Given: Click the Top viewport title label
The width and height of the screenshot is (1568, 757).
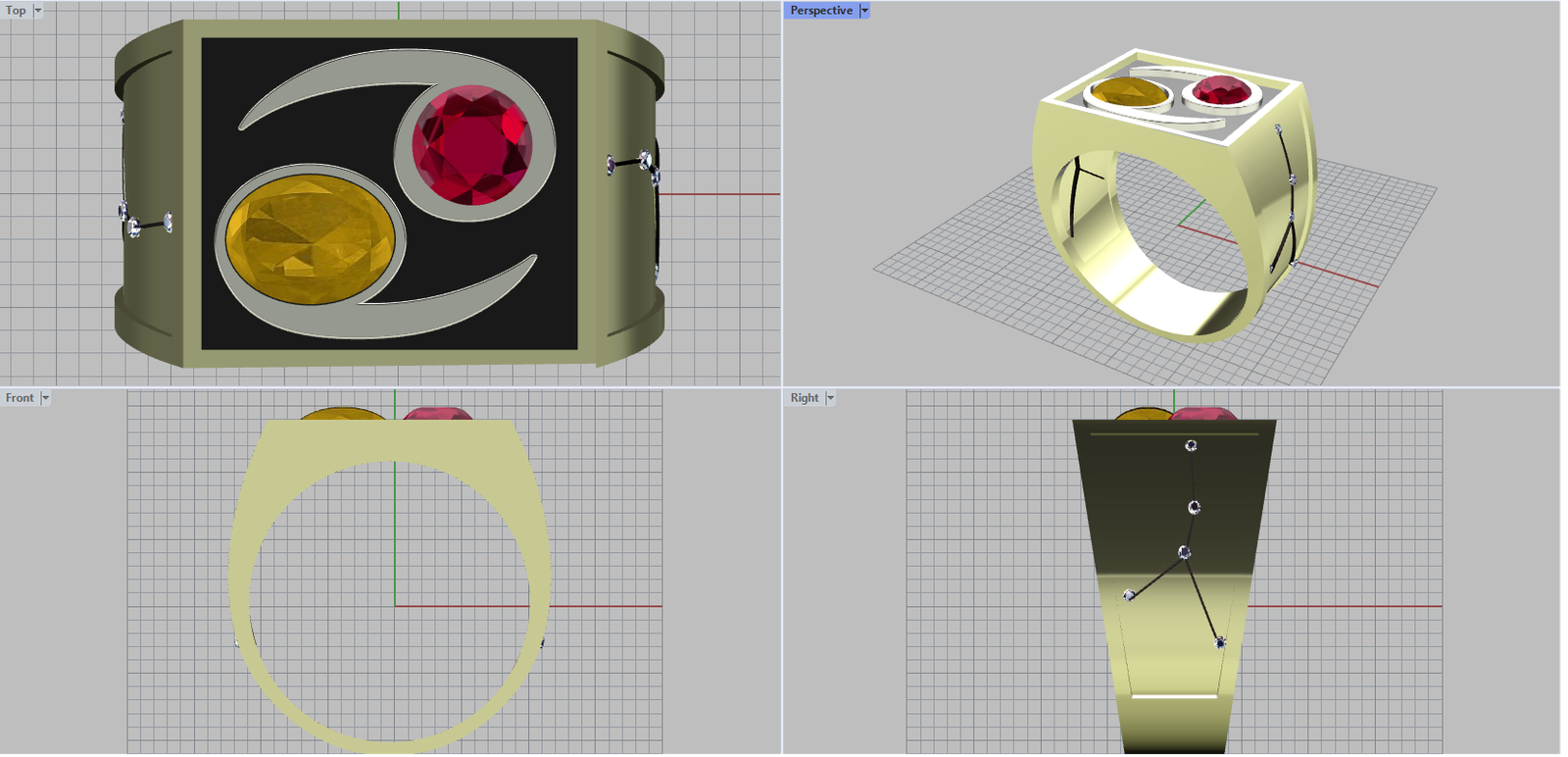Looking at the screenshot, I should (x=17, y=11).
